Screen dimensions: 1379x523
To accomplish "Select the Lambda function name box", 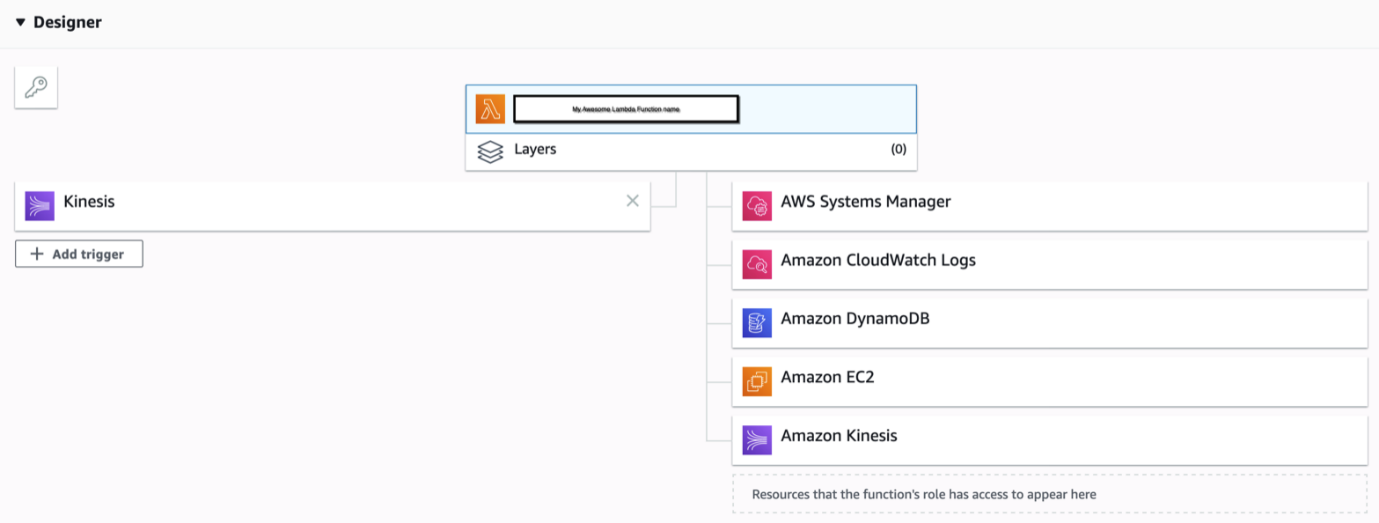I will (x=626, y=109).
